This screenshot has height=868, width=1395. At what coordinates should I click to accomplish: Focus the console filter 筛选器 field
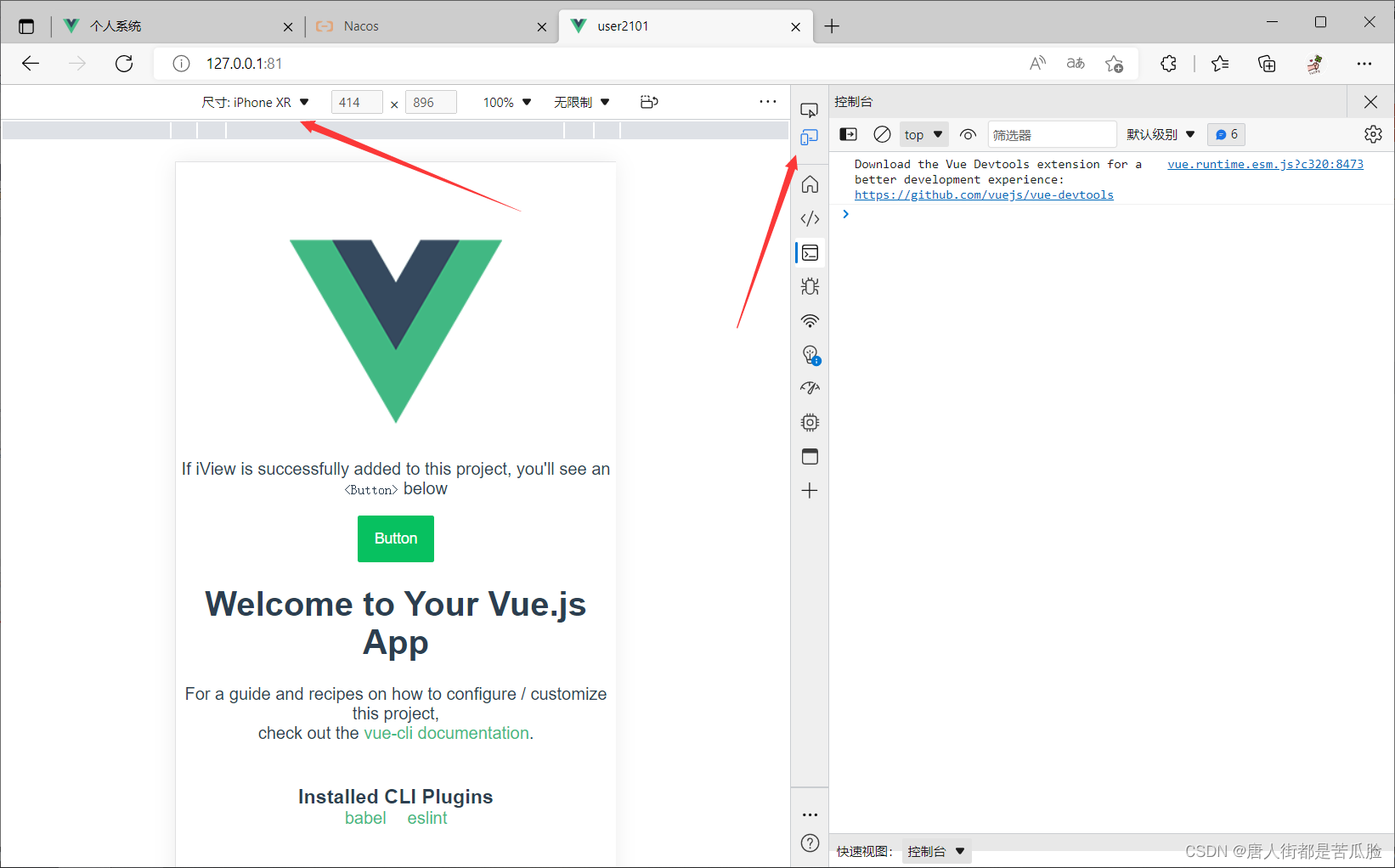[x=1052, y=134]
